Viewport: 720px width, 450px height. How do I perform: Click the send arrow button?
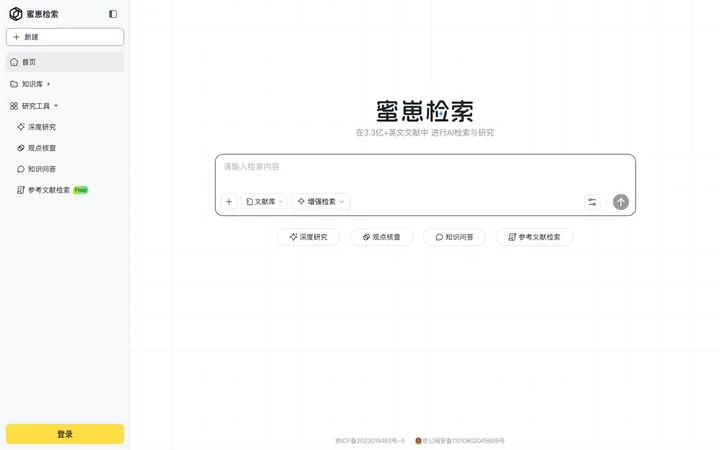pos(621,202)
